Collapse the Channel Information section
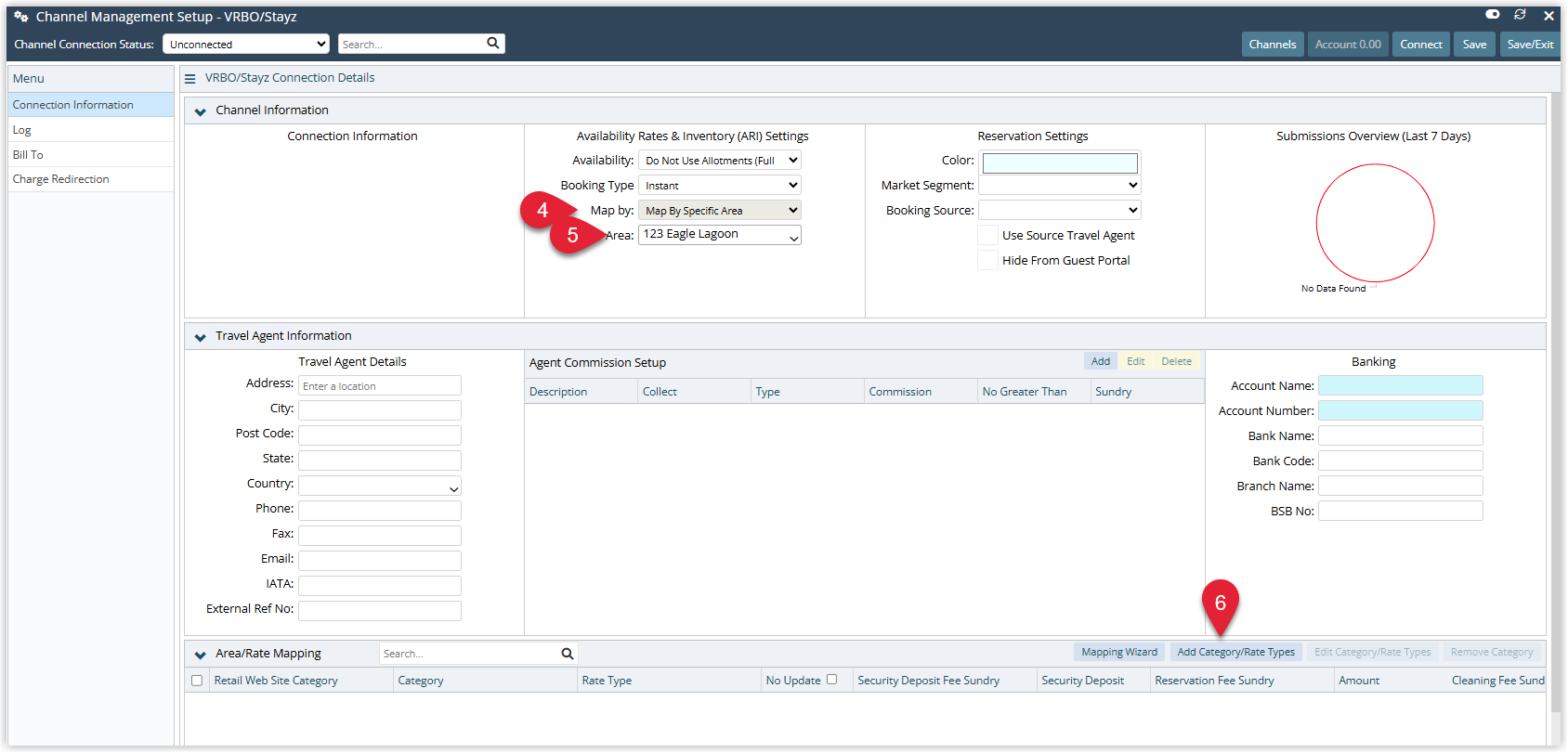Screen dimensions: 1568x753 [x=200, y=111]
